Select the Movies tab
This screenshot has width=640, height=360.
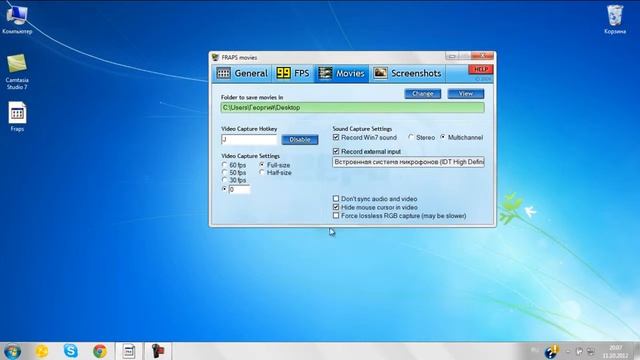(342, 73)
